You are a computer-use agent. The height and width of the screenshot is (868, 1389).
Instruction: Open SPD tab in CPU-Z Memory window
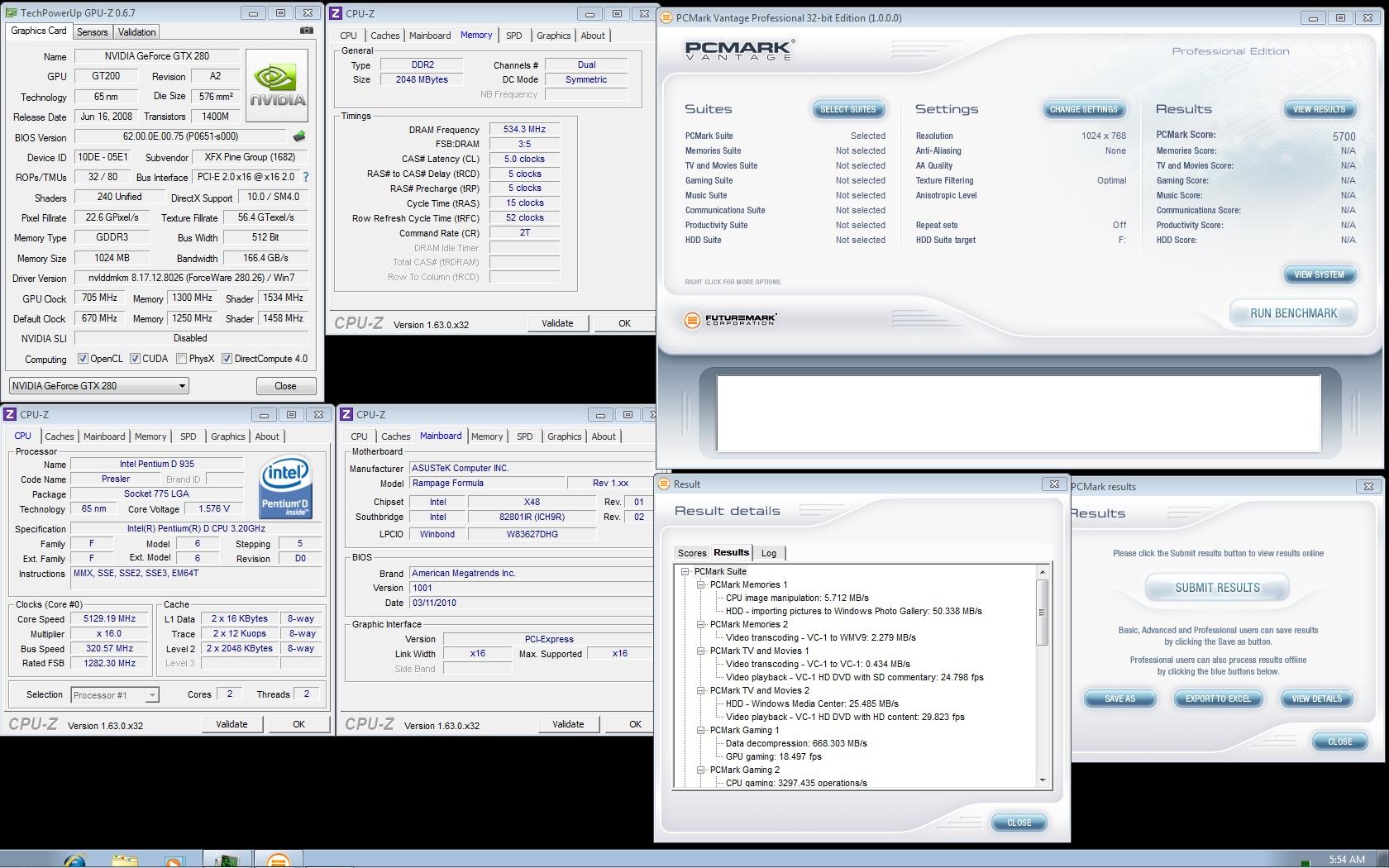pyautogui.click(x=514, y=36)
